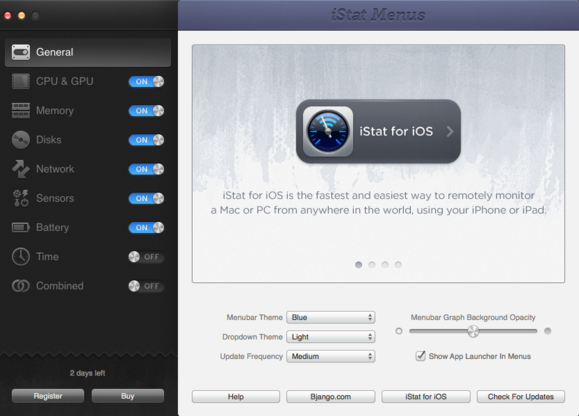The image size is (579, 416).
Task: Uncheck Show App Launcher In Menus
Action: (x=420, y=356)
